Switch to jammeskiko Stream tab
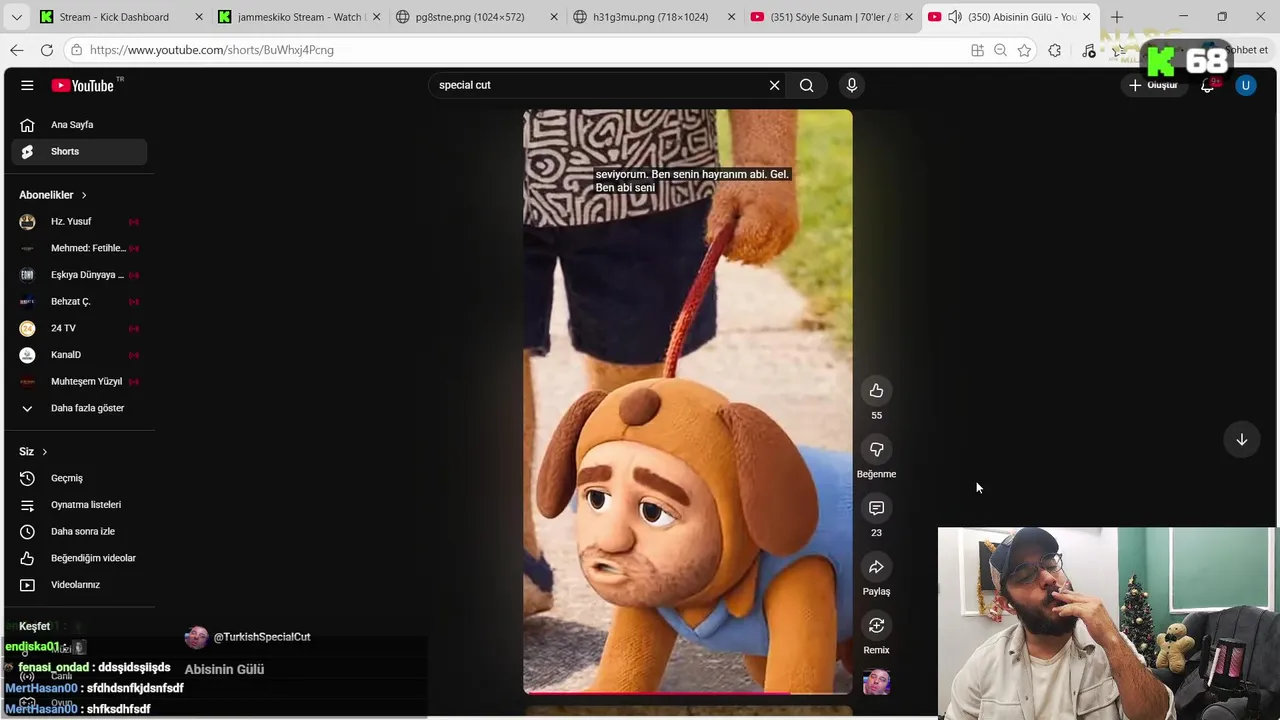1280x720 pixels. coord(298,17)
